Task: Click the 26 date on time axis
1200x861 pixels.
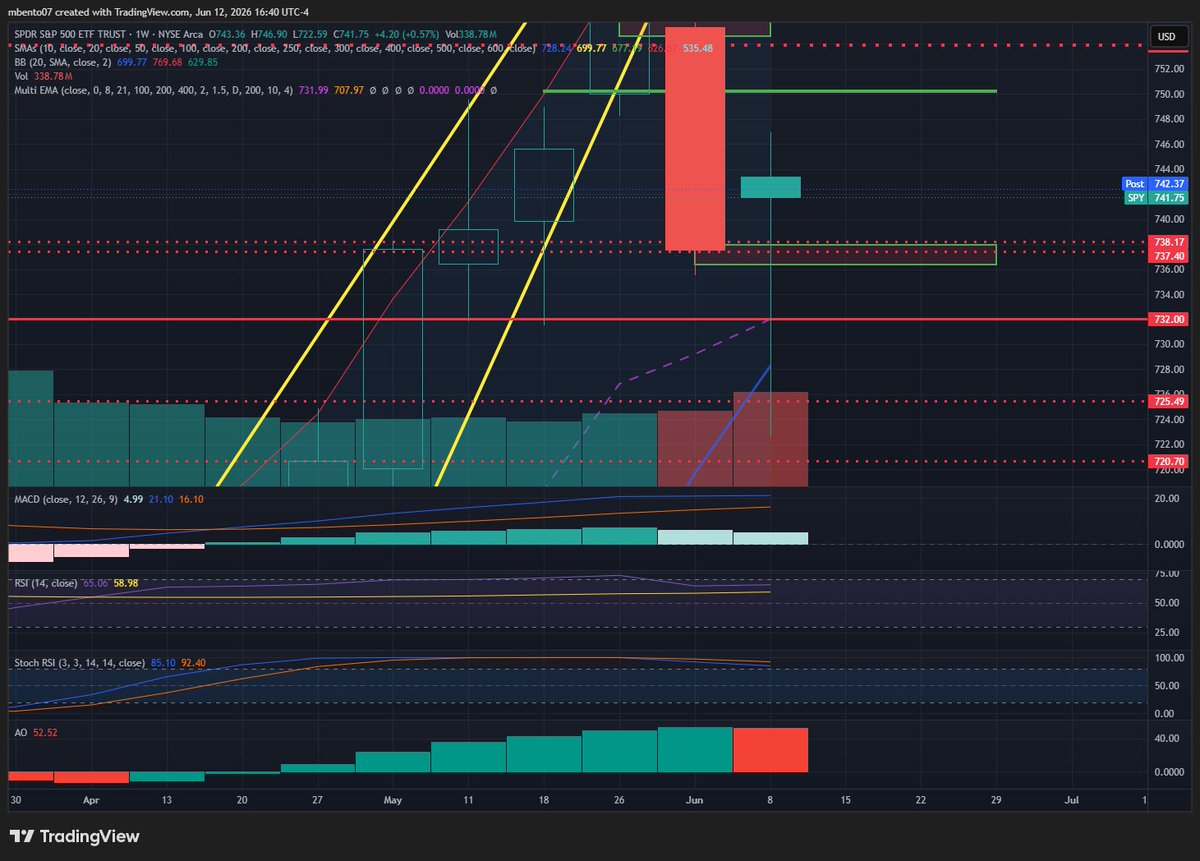Action: [619, 801]
